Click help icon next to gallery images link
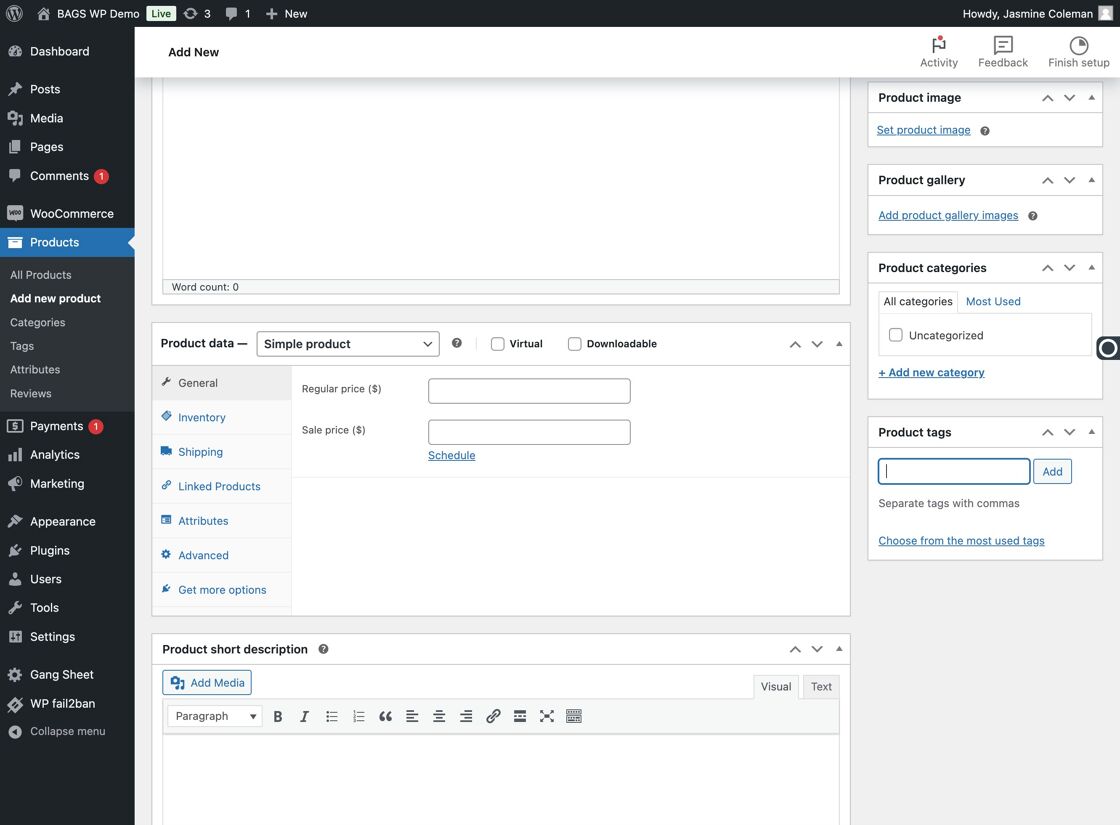This screenshot has width=1120, height=825. 1032,216
